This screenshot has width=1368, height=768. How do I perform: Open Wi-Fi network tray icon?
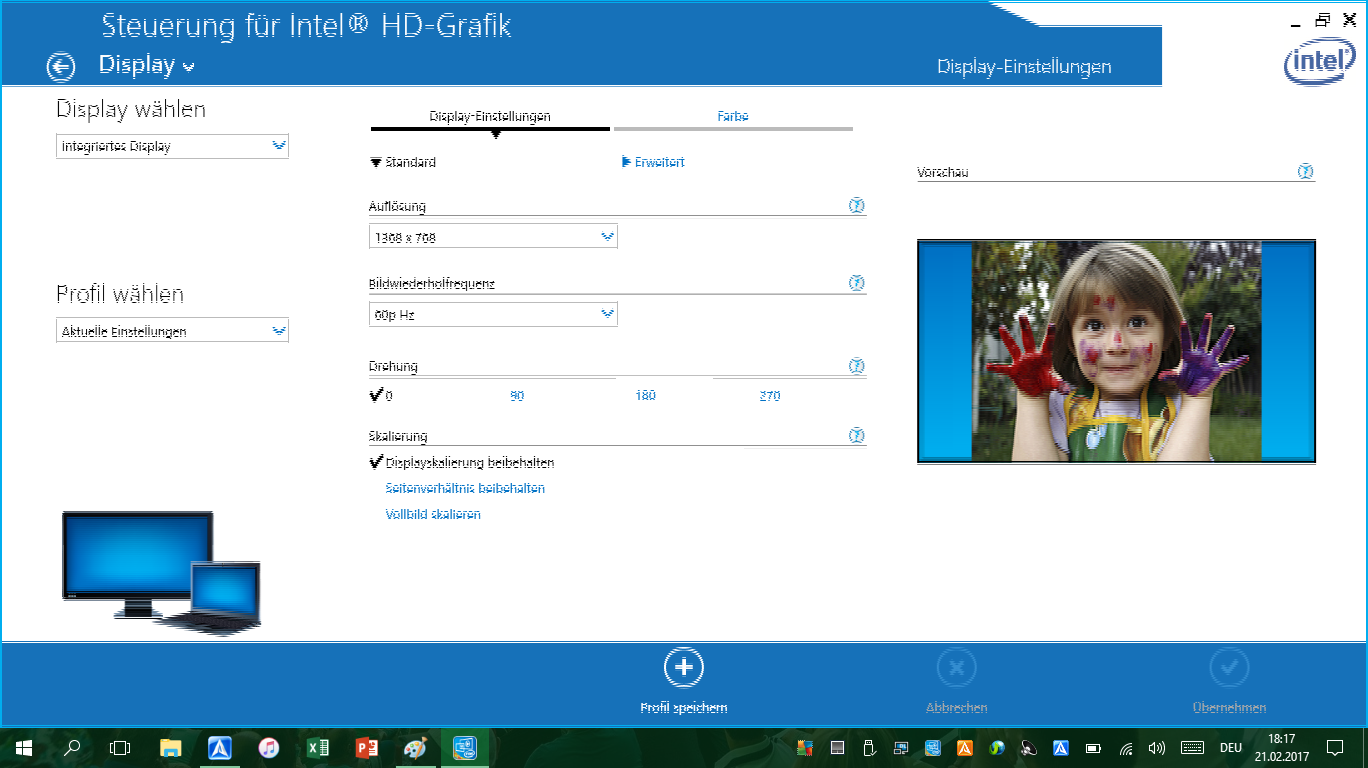[x=1126, y=748]
